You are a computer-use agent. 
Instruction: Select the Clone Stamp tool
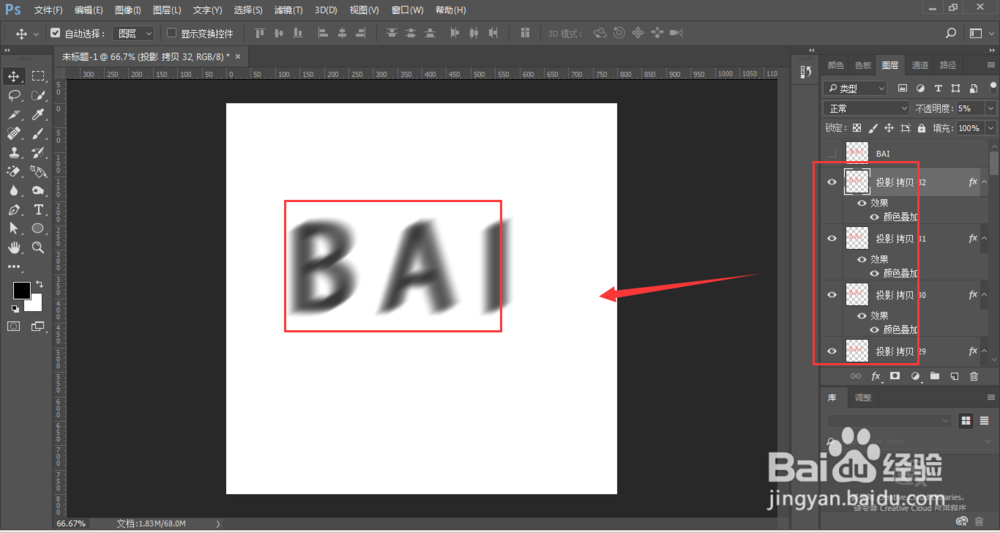13,153
